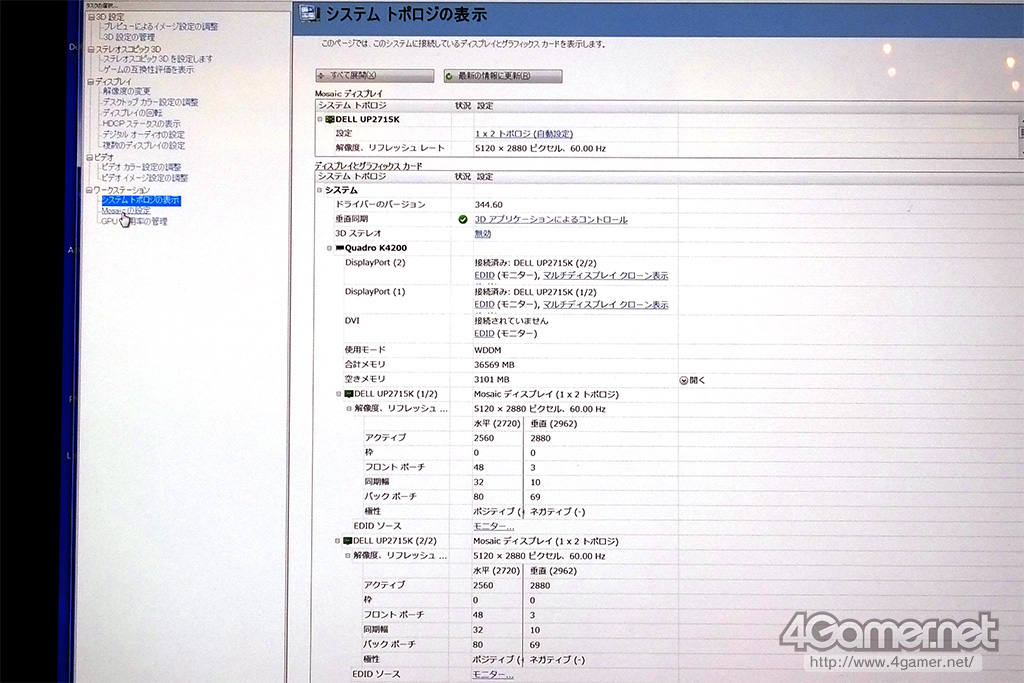1024x683 pixels.
Task: Collapse 解像度、リフレッシュ under DELL UP2715K (2/2)
Action: pyautogui.click(x=347, y=556)
